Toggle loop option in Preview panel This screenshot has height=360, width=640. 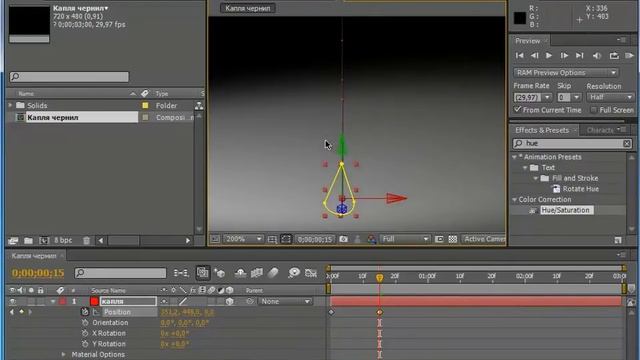point(614,56)
